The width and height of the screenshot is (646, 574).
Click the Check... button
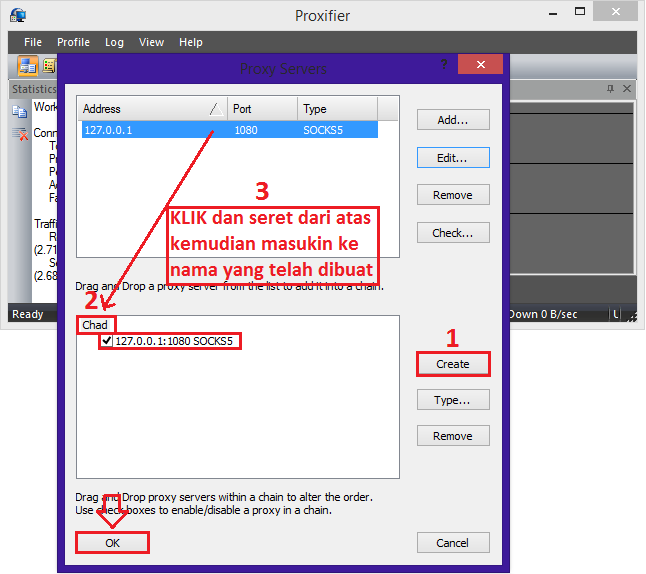click(x=453, y=233)
